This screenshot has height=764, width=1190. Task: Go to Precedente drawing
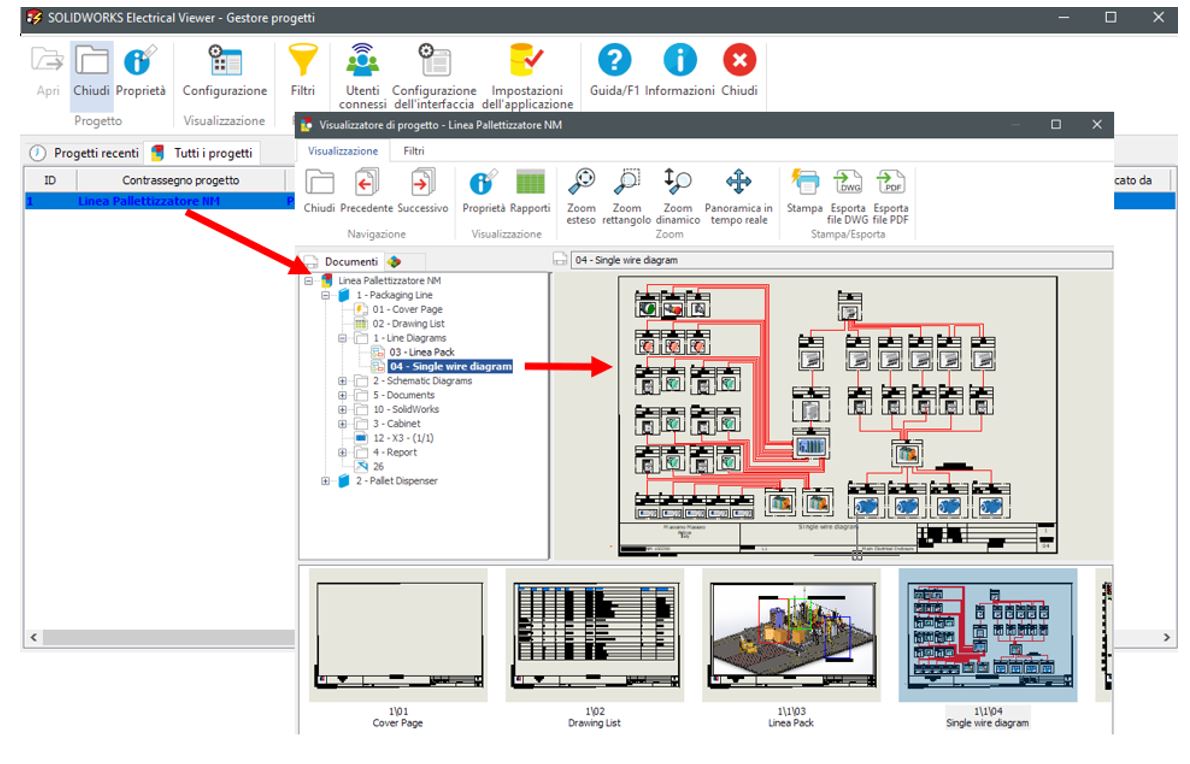coord(367,191)
